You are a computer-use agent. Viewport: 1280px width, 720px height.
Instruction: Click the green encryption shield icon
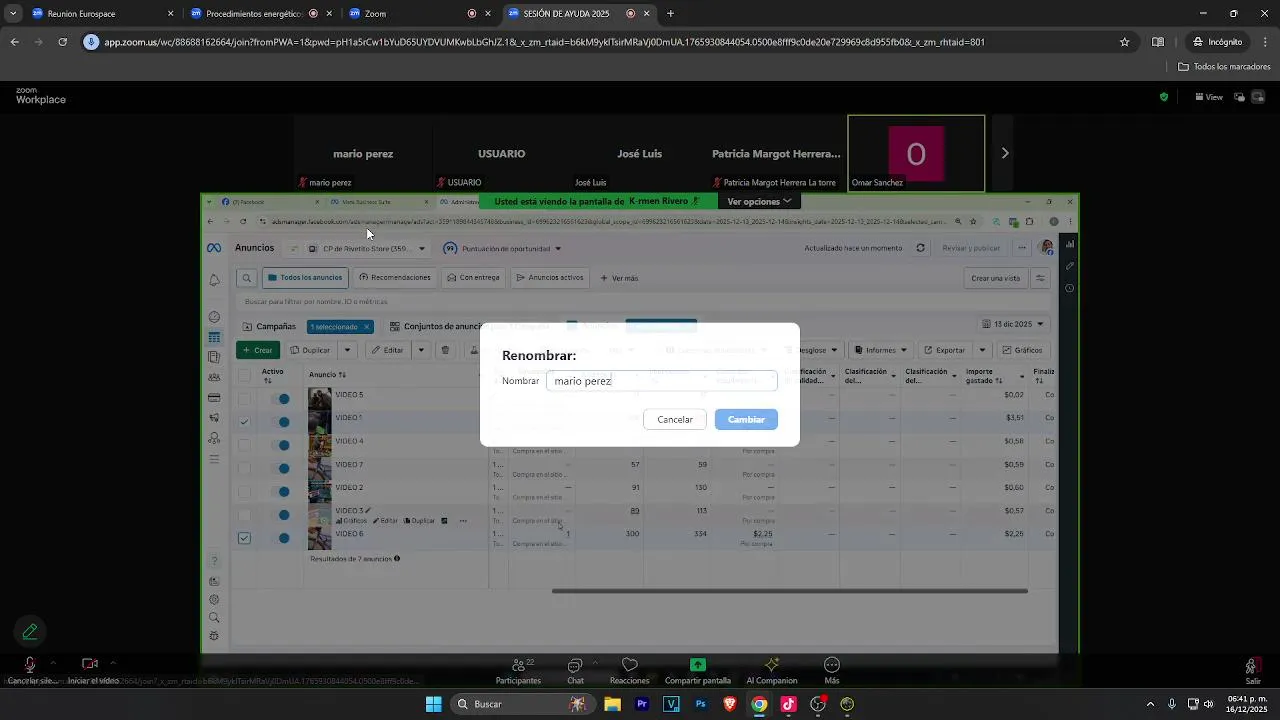pos(1163,97)
